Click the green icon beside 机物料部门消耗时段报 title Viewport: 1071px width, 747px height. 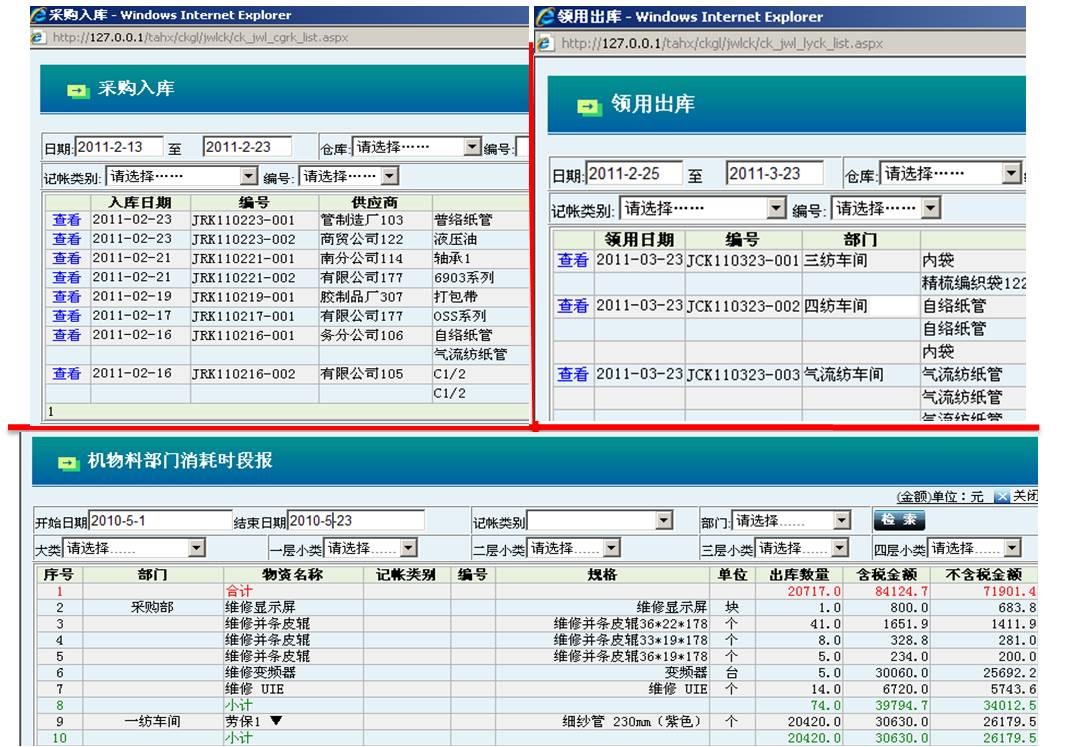point(68,462)
